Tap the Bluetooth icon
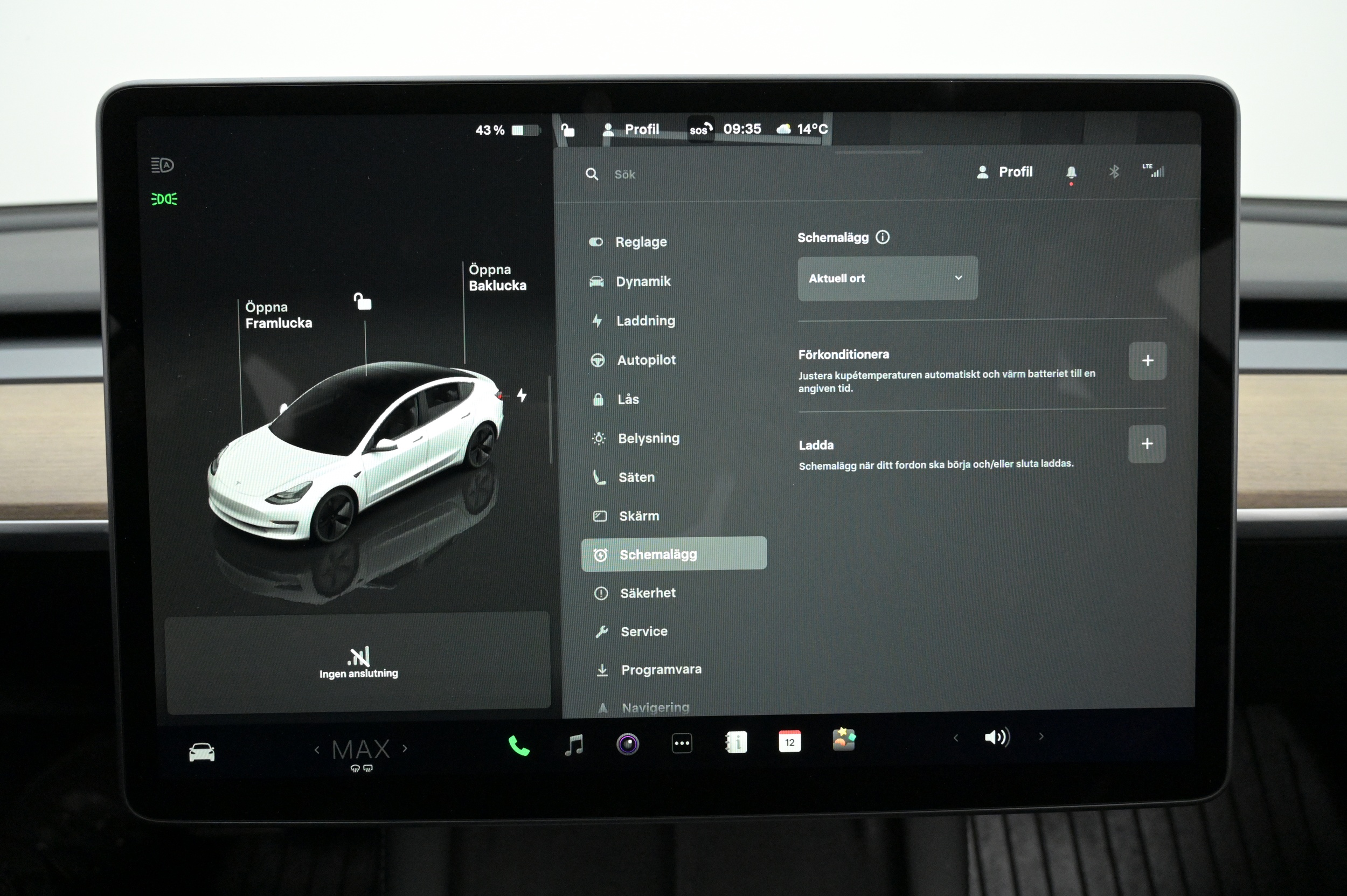 point(1114,171)
